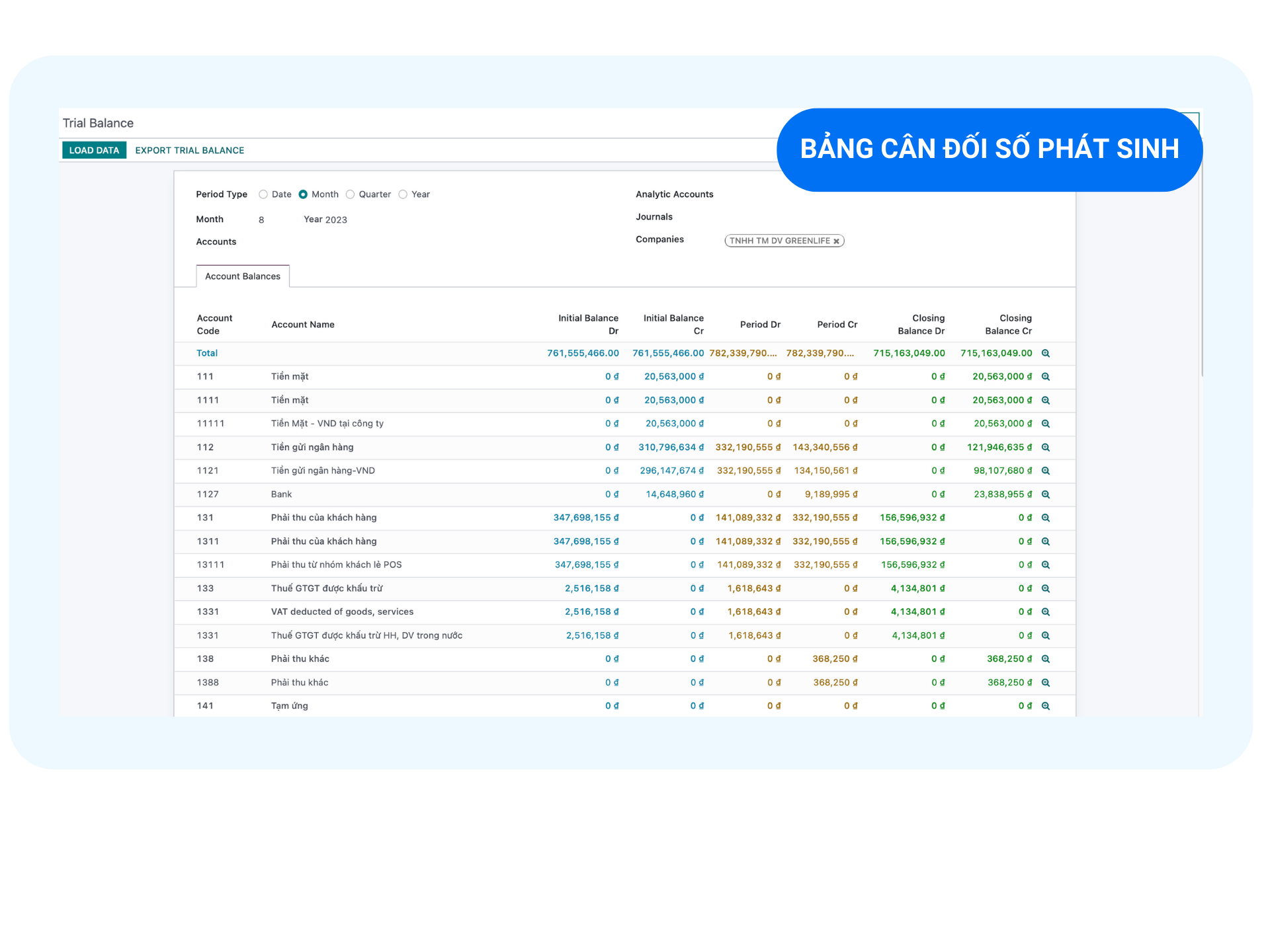This screenshot has width=1270, height=952.
Task: Click the LOAD DATA button
Action: point(94,150)
